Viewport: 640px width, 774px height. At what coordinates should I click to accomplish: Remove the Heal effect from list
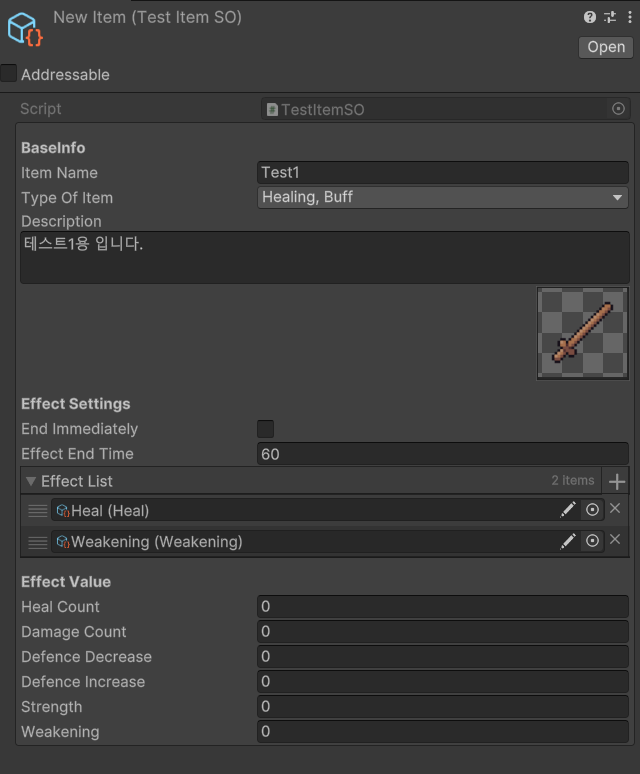pyautogui.click(x=615, y=508)
